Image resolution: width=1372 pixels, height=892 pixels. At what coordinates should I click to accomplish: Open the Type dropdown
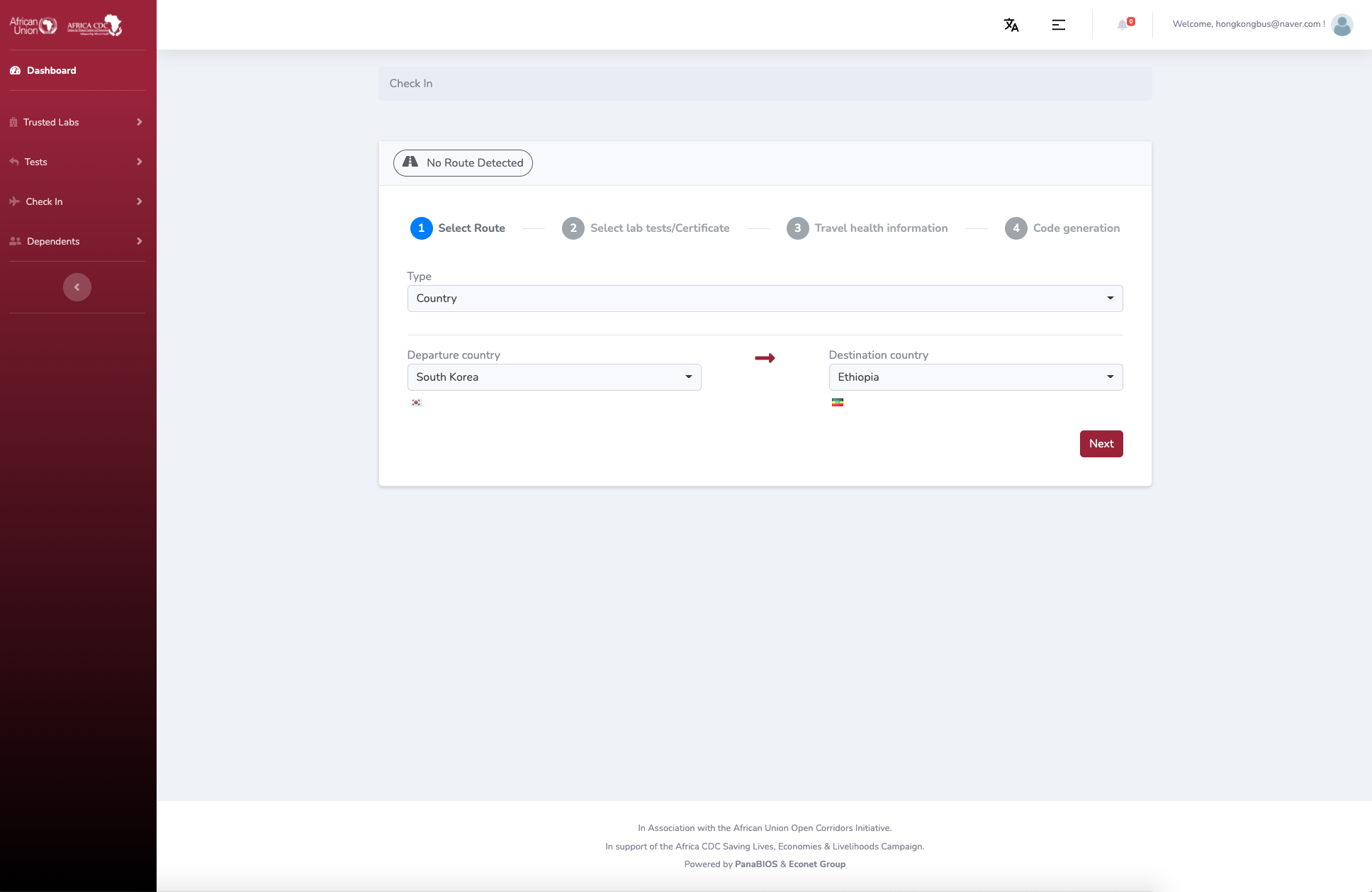click(x=765, y=299)
